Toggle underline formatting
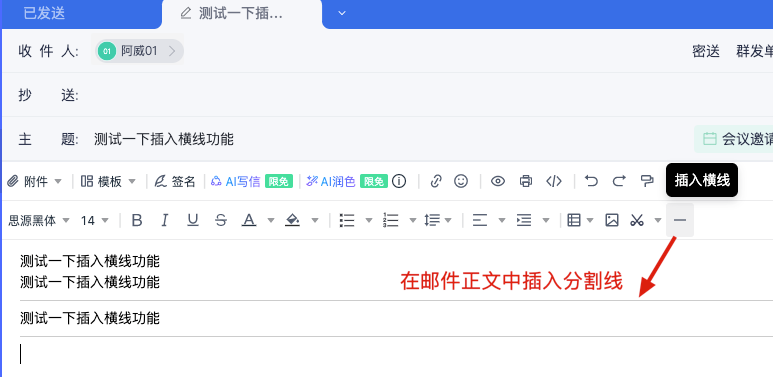This screenshot has height=377, width=773. click(193, 220)
